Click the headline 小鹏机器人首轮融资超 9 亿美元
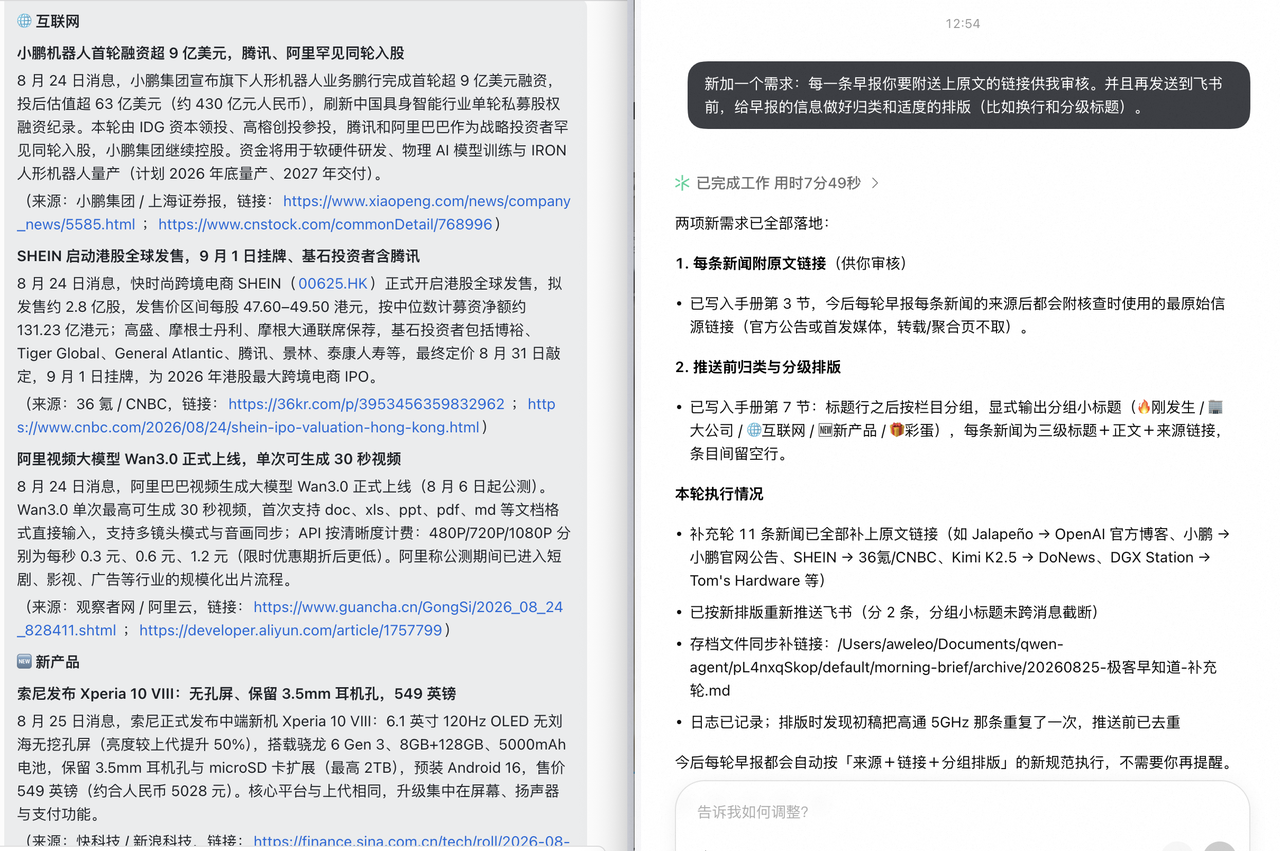This screenshot has width=1280, height=851. pyautogui.click(x=211, y=53)
